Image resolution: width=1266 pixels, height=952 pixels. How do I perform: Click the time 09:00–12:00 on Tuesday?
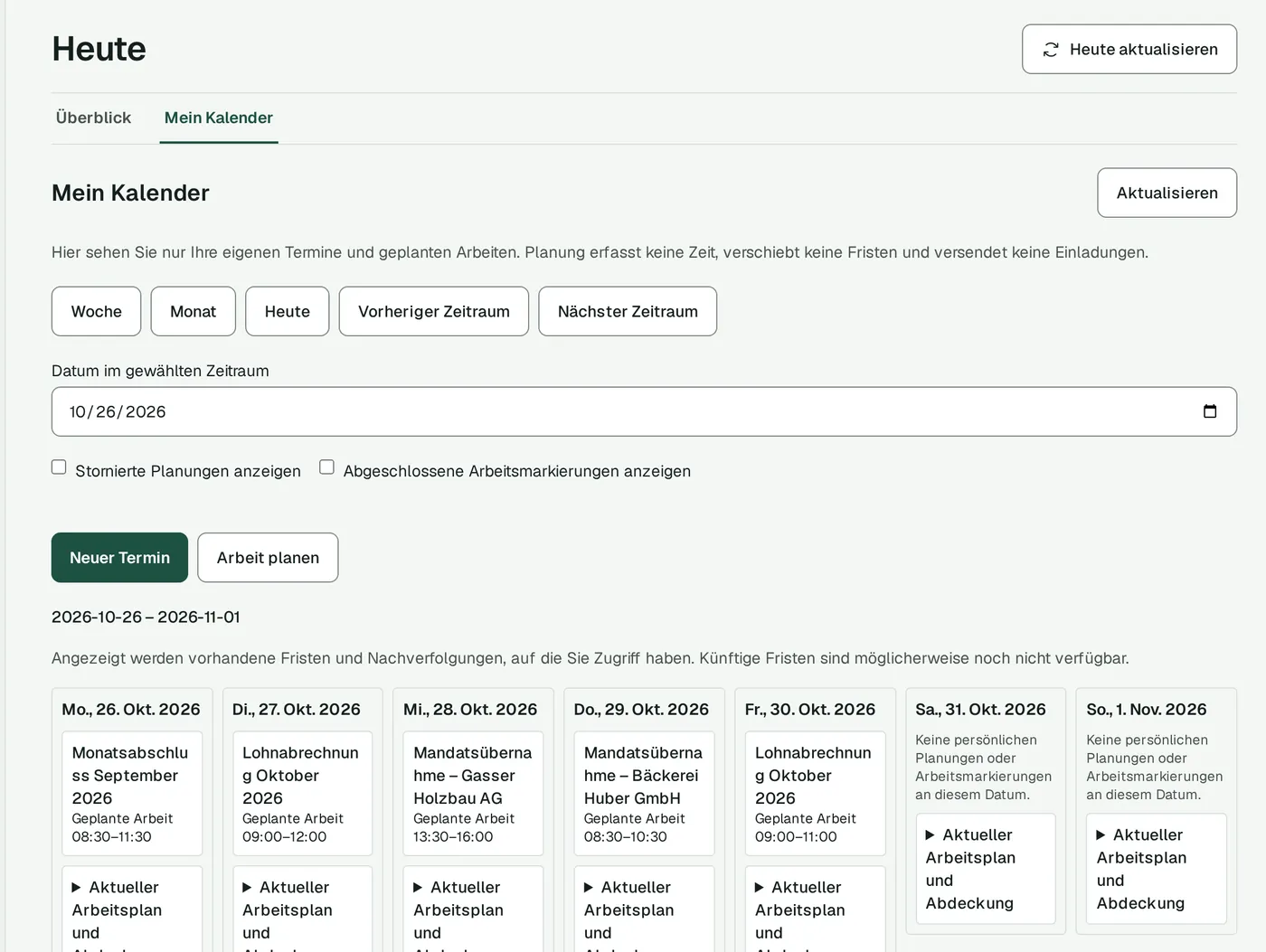click(284, 837)
